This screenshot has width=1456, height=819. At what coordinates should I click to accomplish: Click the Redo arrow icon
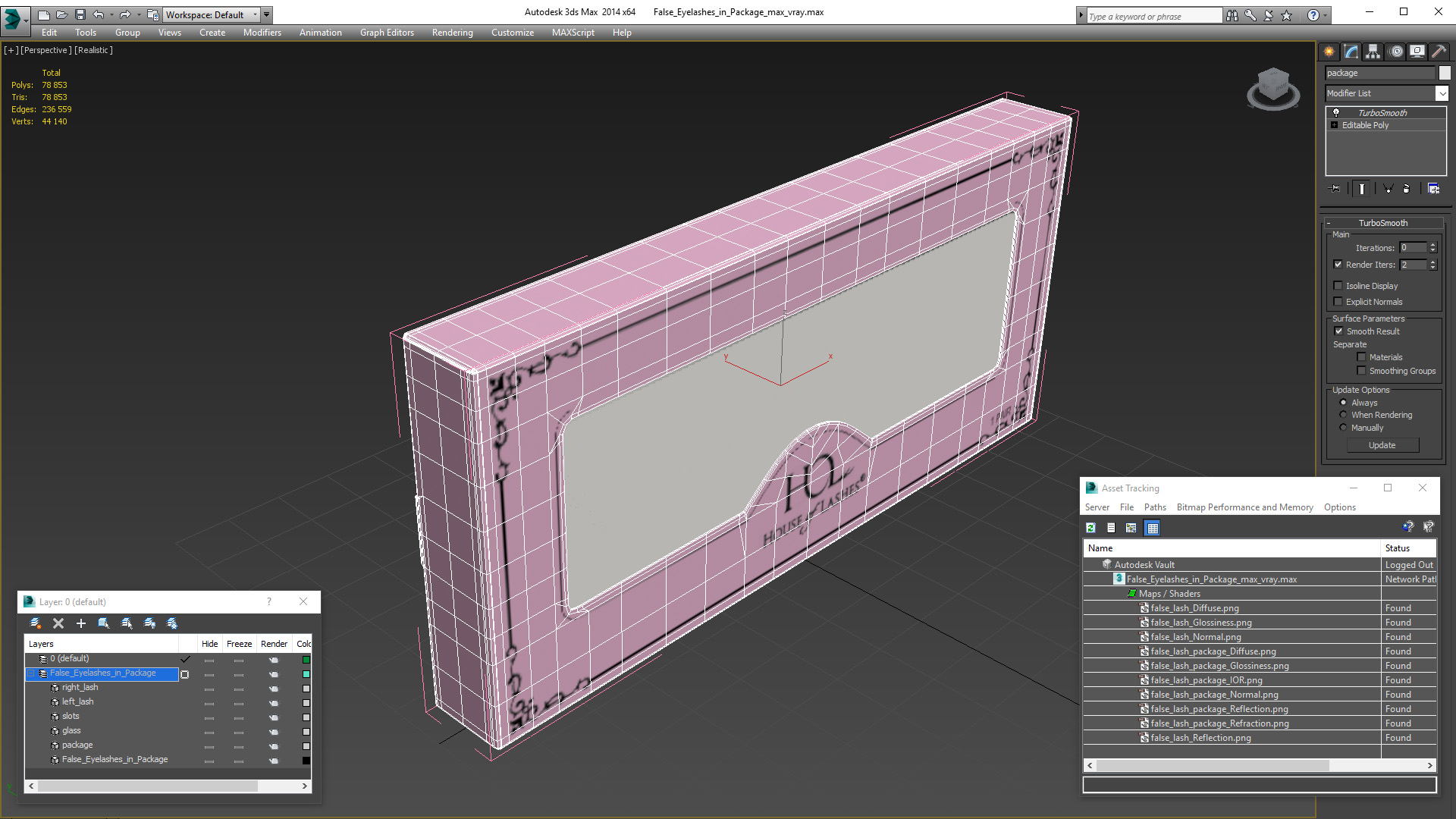pos(125,14)
